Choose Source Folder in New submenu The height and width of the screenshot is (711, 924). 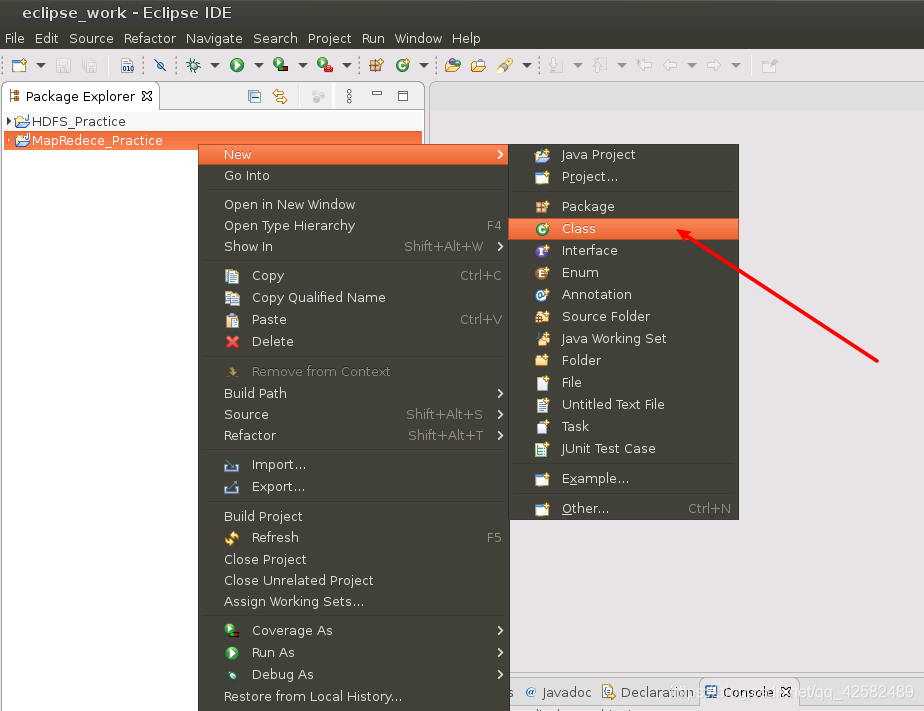[x=623, y=316]
